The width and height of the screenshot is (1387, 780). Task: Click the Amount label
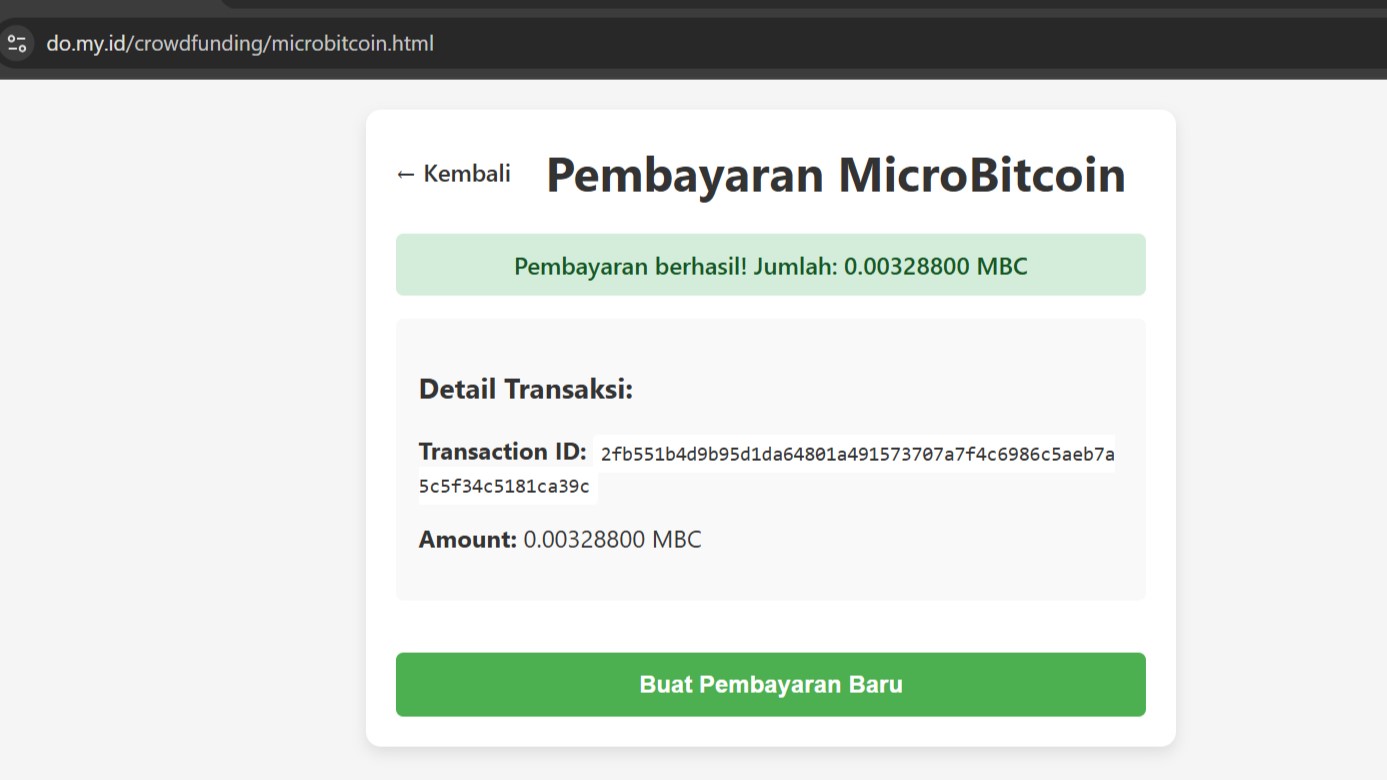(x=468, y=540)
